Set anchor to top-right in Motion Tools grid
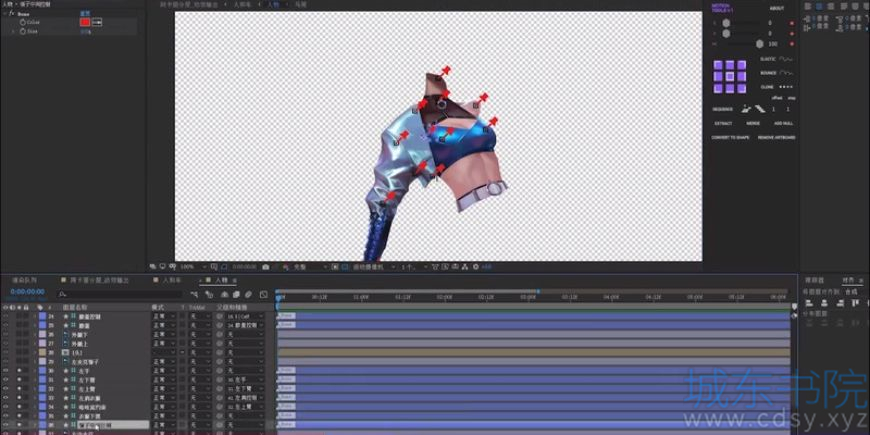This screenshot has width=870, height=435. click(742, 65)
